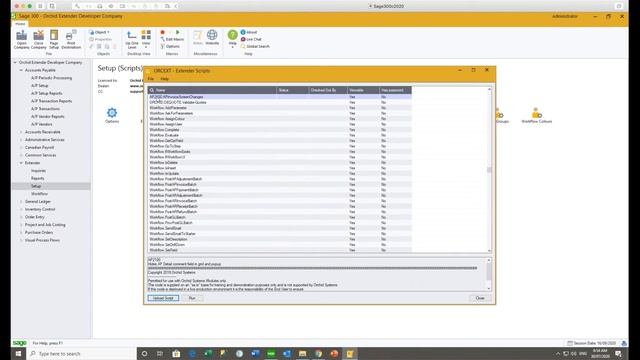Select the Workflow.AddParameter script row
Image resolution: width=640 pixels, height=360 pixels.
click(x=280, y=108)
